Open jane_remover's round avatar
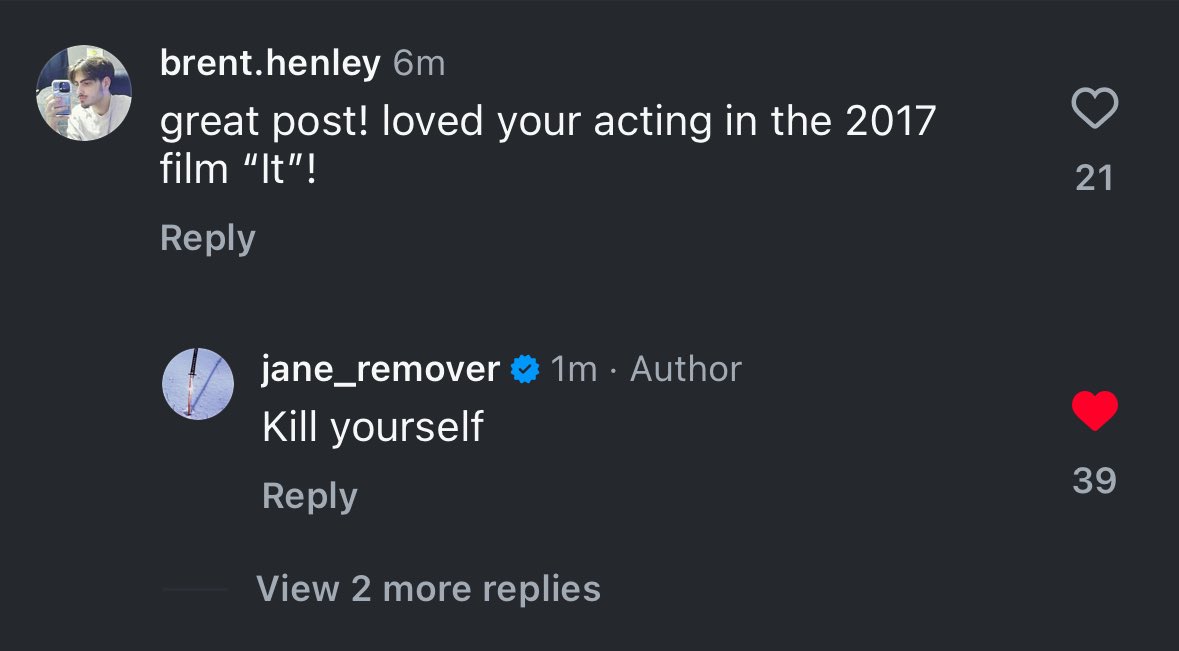This screenshot has height=651, width=1179. 198,383
